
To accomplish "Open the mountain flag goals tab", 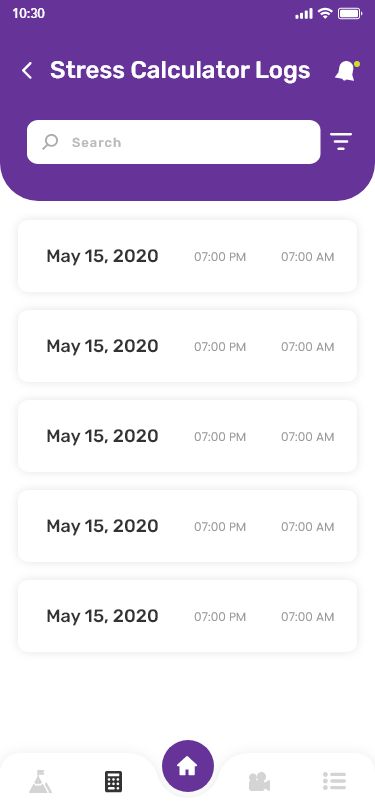I will 40,781.
